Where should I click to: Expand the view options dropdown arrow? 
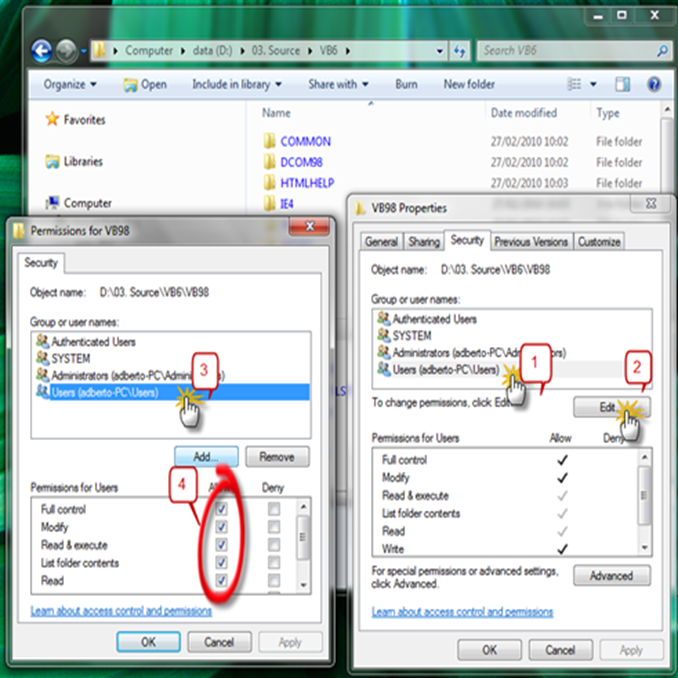593,84
